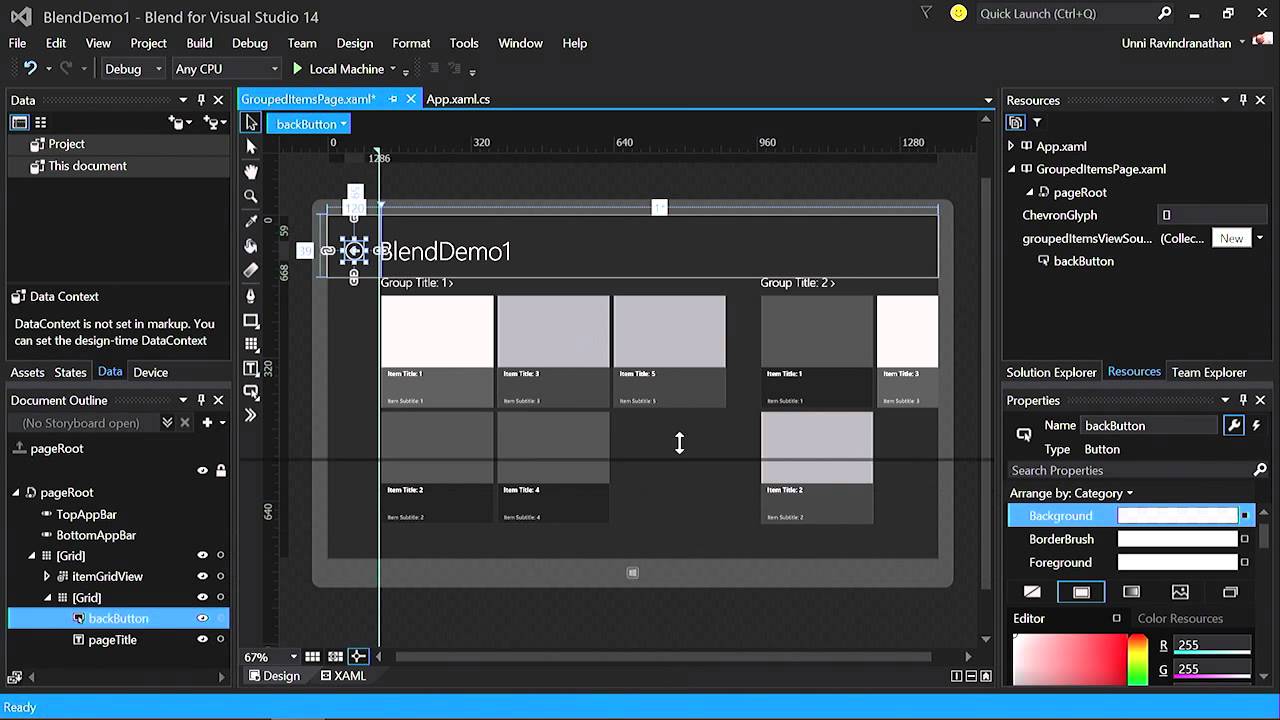Open the 67% zoom dropdown
The height and width of the screenshot is (720, 1280).
click(x=271, y=657)
